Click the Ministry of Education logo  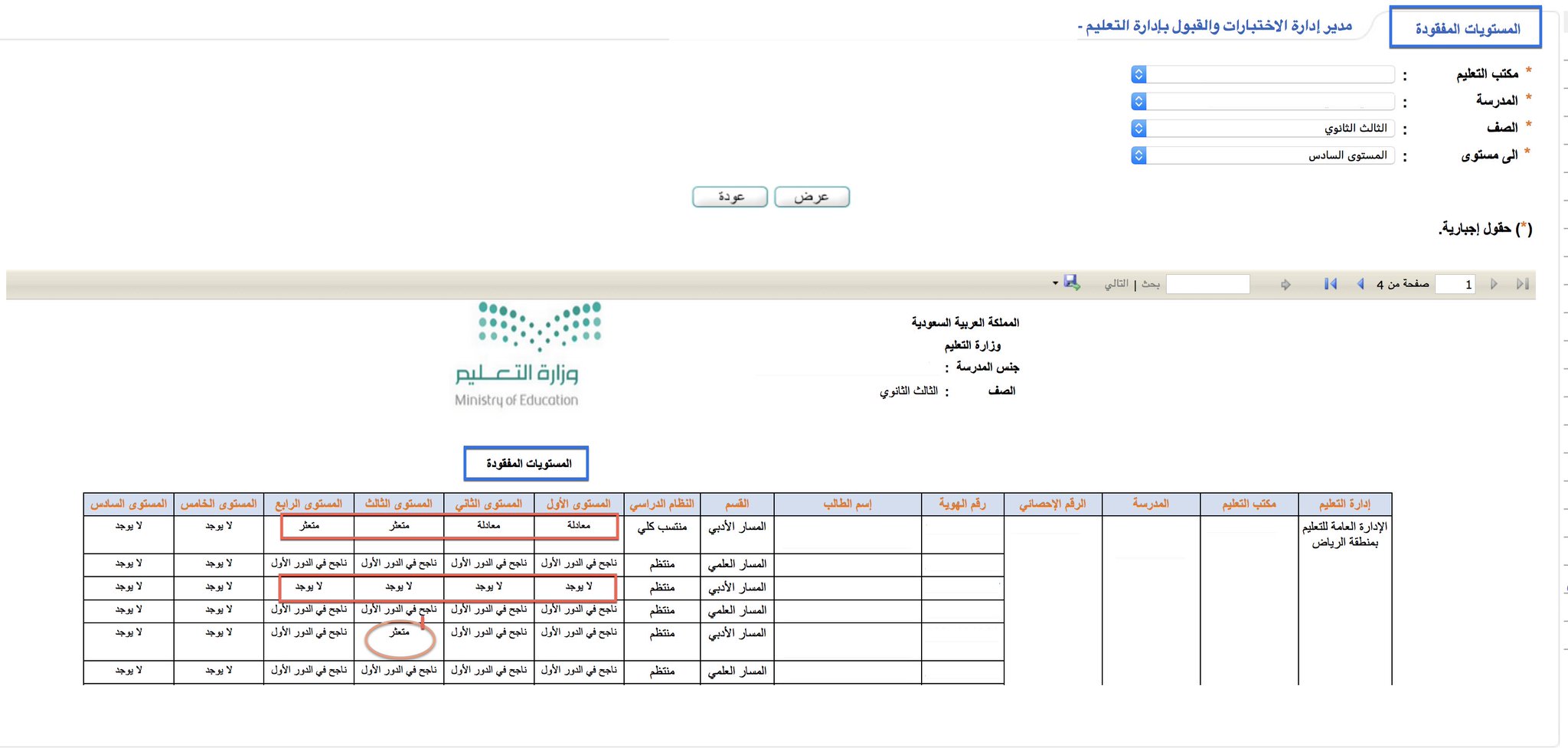click(528, 354)
